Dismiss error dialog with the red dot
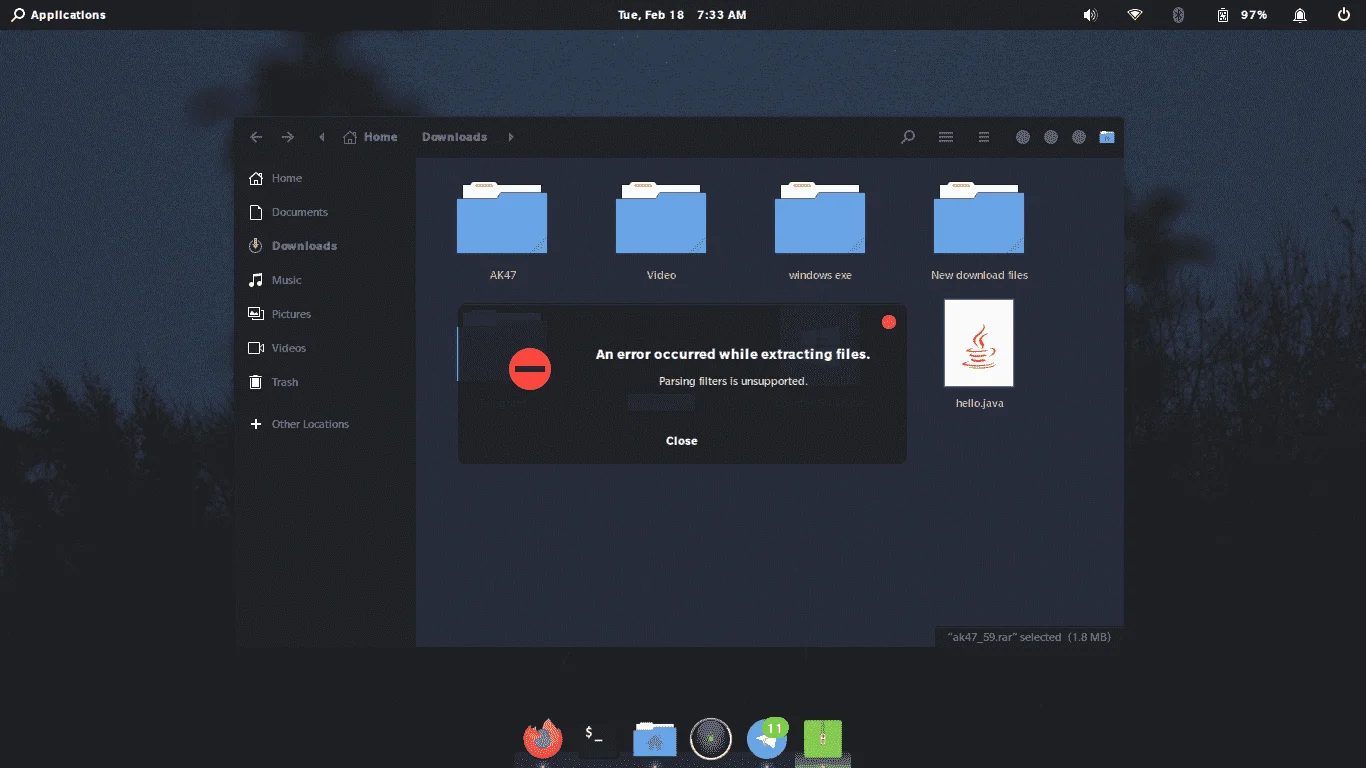Image resolution: width=1366 pixels, height=768 pixels. click(x=889, y=322)
